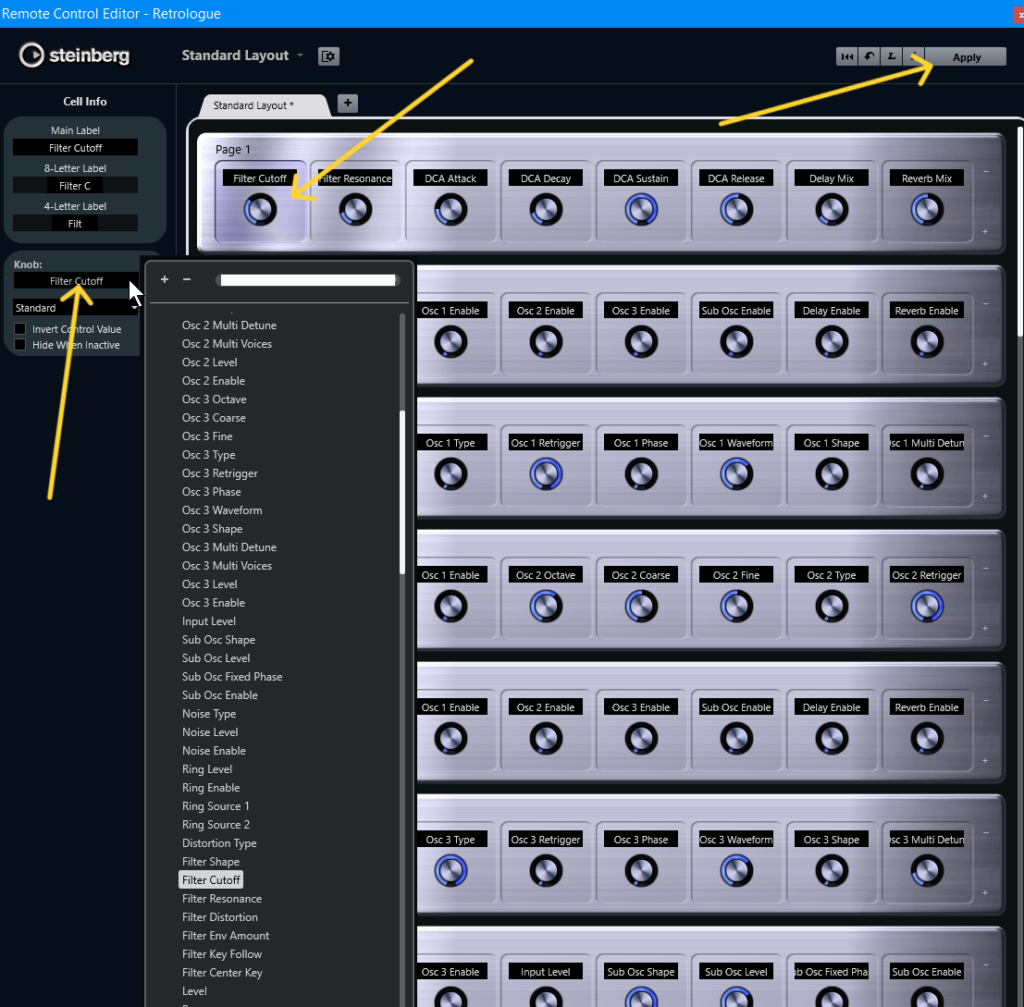Screen dimensions: 1024x1007
Task: Click the Steinberg logo
Action: [74, 56]
